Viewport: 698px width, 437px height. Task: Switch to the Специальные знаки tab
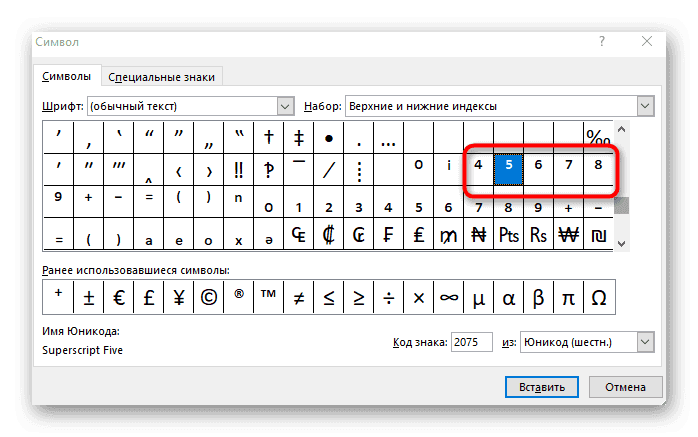pyautogui.click(x=161, y=77)
